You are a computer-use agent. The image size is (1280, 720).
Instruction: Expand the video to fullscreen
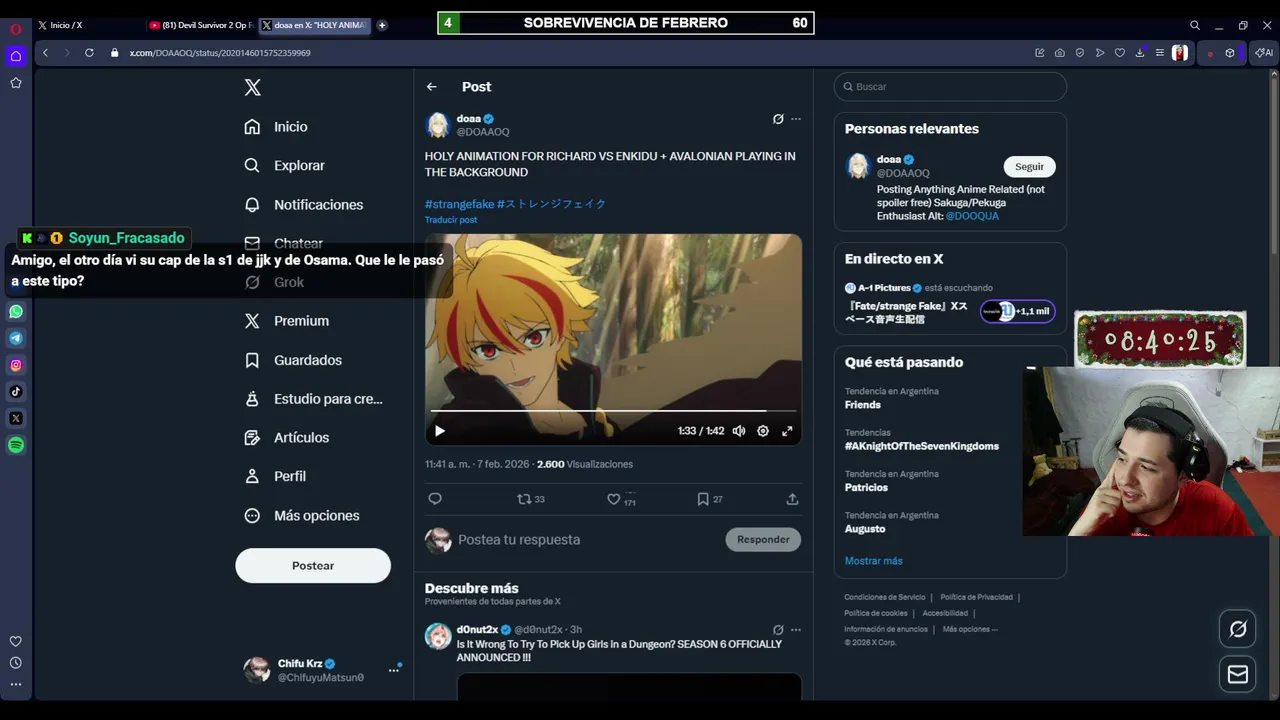(787, 431)
